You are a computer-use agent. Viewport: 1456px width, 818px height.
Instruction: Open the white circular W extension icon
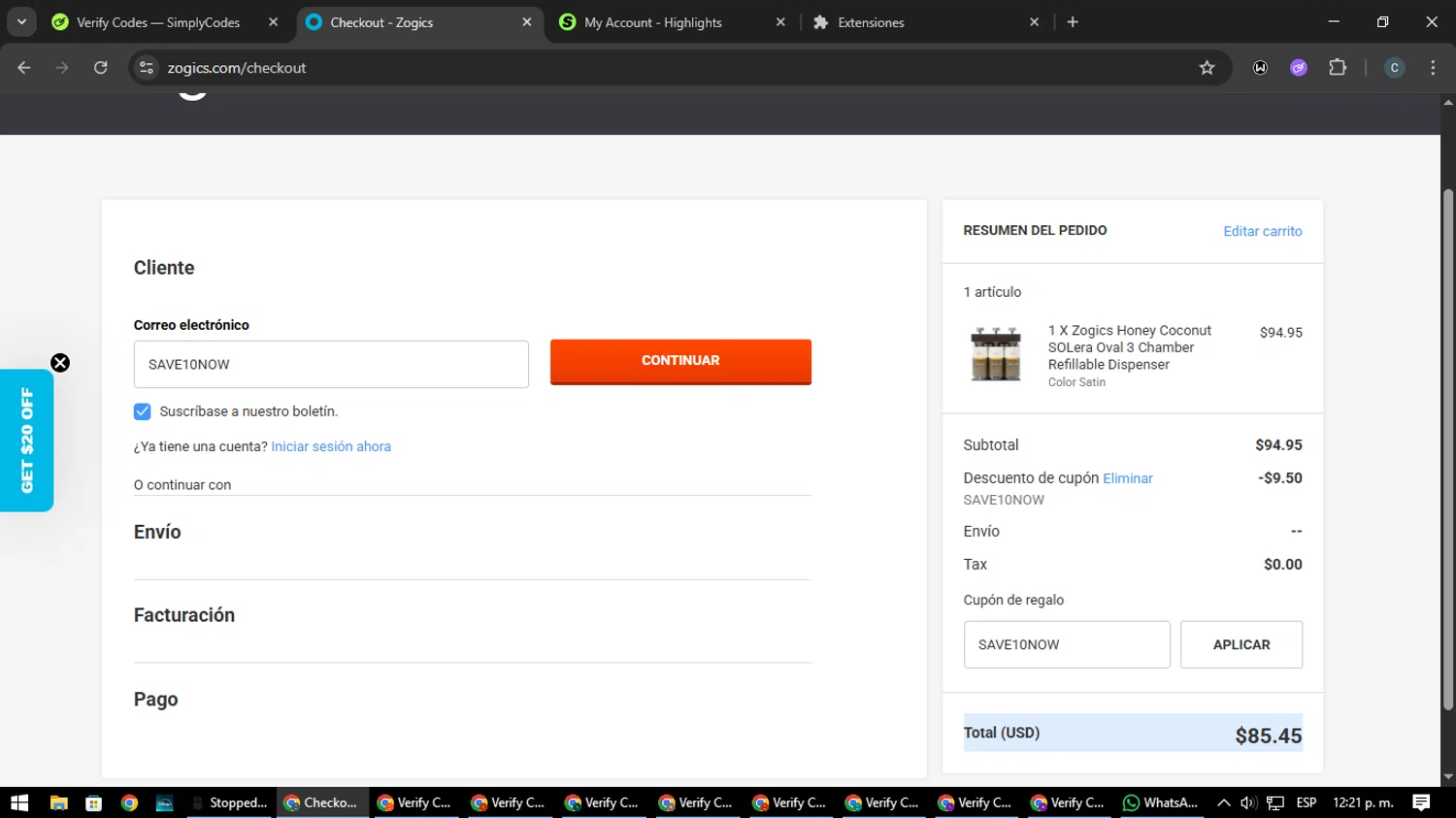click(x=1260, y=68)
